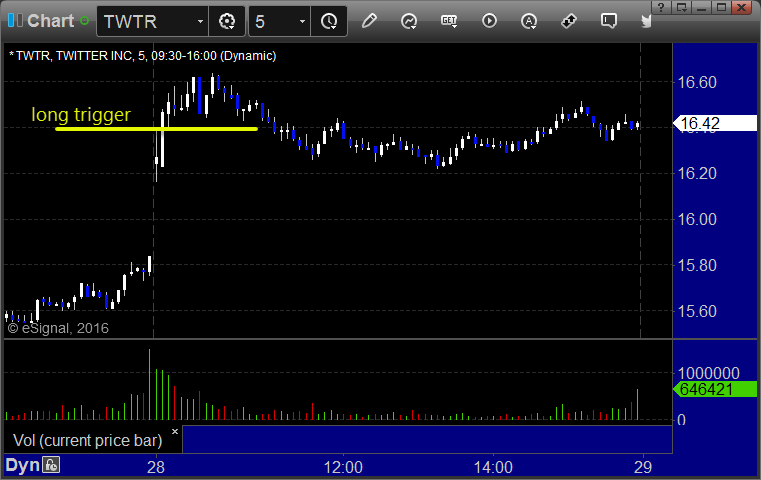This screenshot has width=761, height=480.
Task: Toggle the time scale lock icon
Action: (51, 465)
